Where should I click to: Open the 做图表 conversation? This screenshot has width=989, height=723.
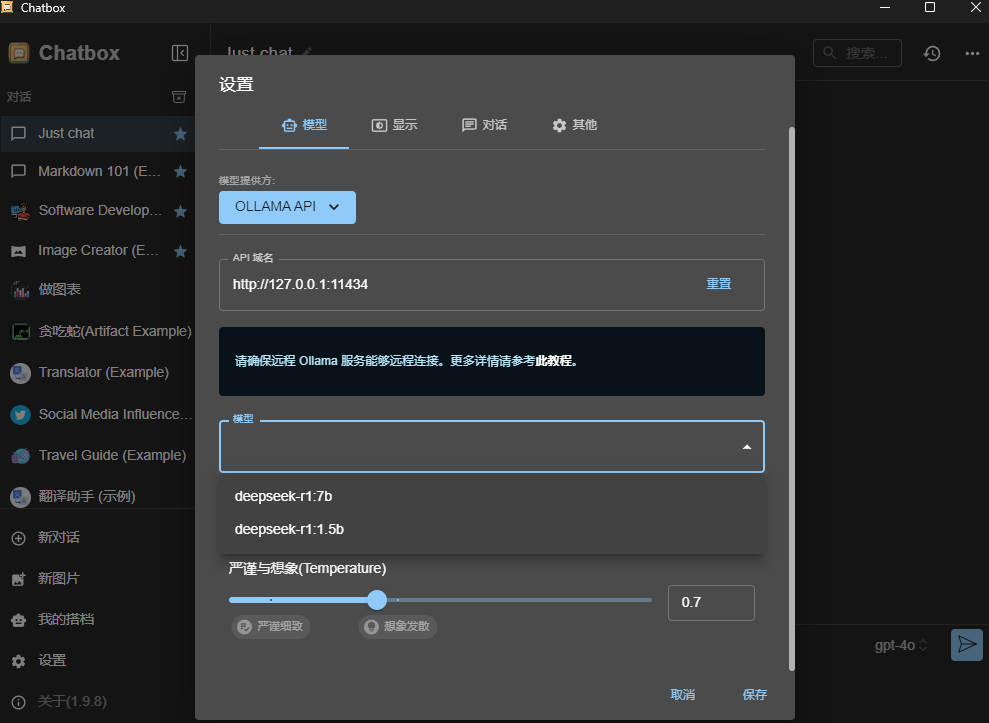97,290
